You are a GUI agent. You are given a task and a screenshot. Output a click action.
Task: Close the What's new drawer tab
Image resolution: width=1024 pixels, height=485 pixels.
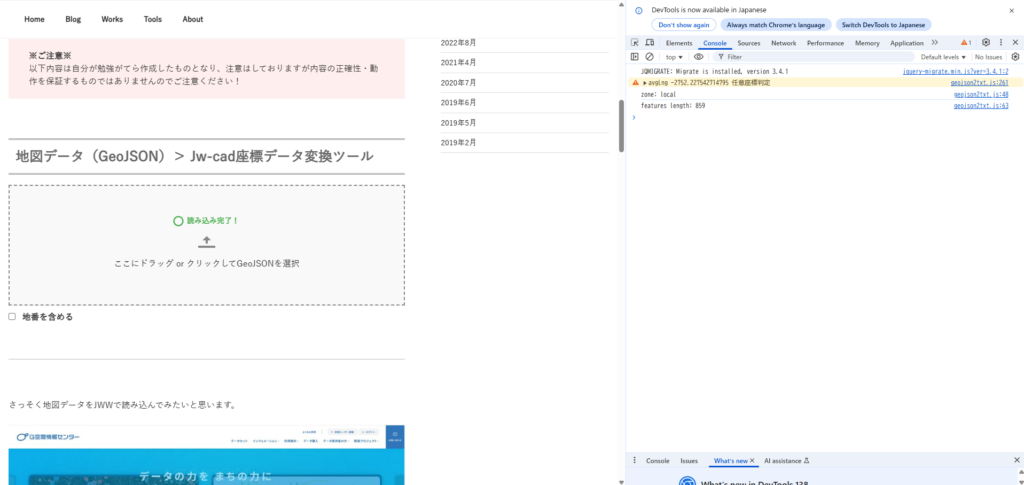[x=752, y=460]
